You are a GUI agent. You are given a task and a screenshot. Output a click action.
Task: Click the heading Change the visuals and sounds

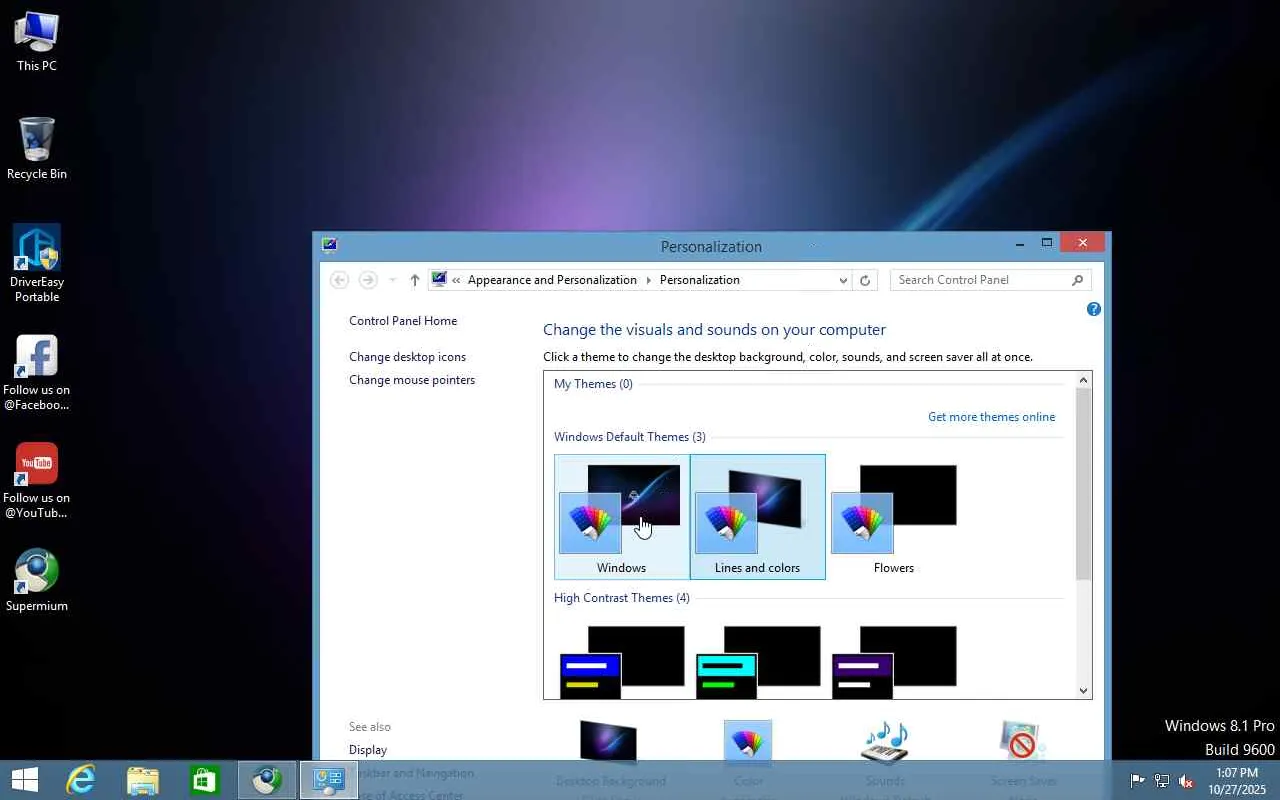pos(714,330)
